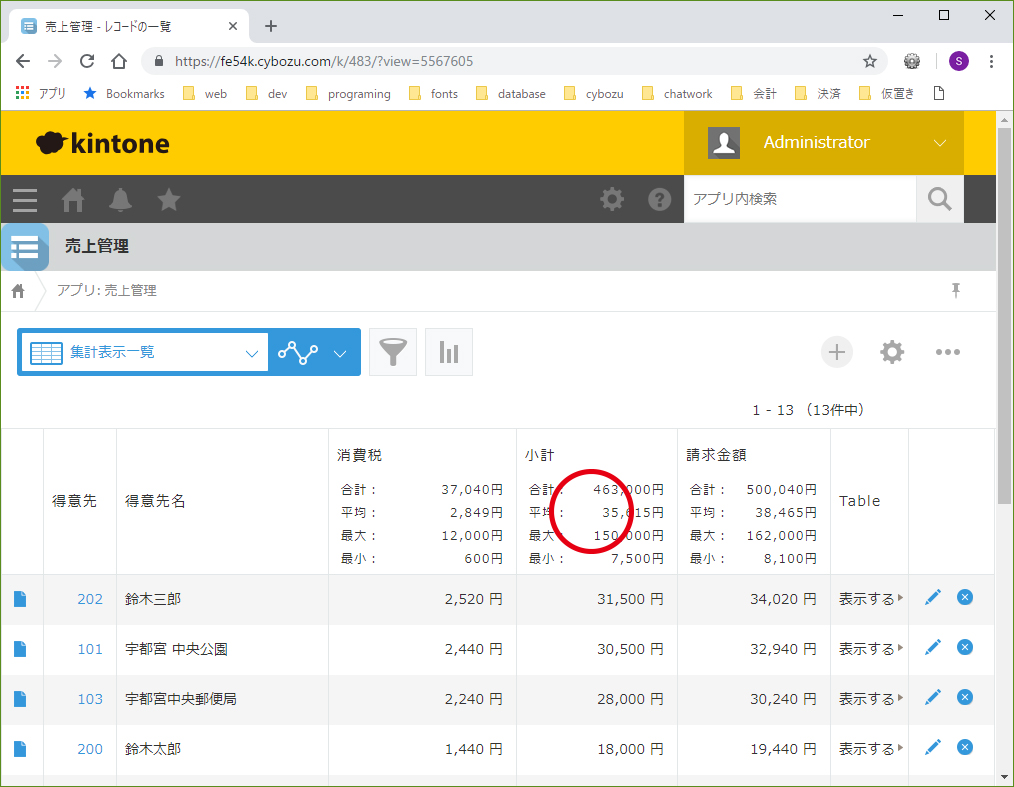Click the browser address bar URL
Screen dimensions: 1014x787
(x=324, y=61)
